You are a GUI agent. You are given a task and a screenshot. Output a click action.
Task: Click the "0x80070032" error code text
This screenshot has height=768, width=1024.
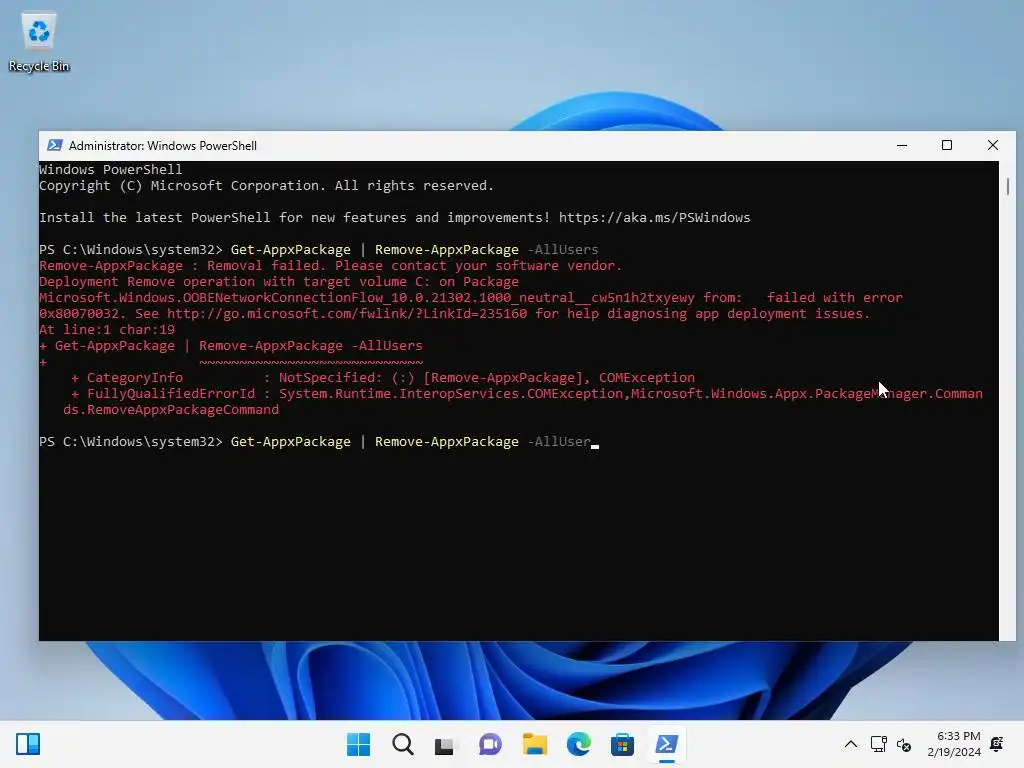[x=79, y=313]
